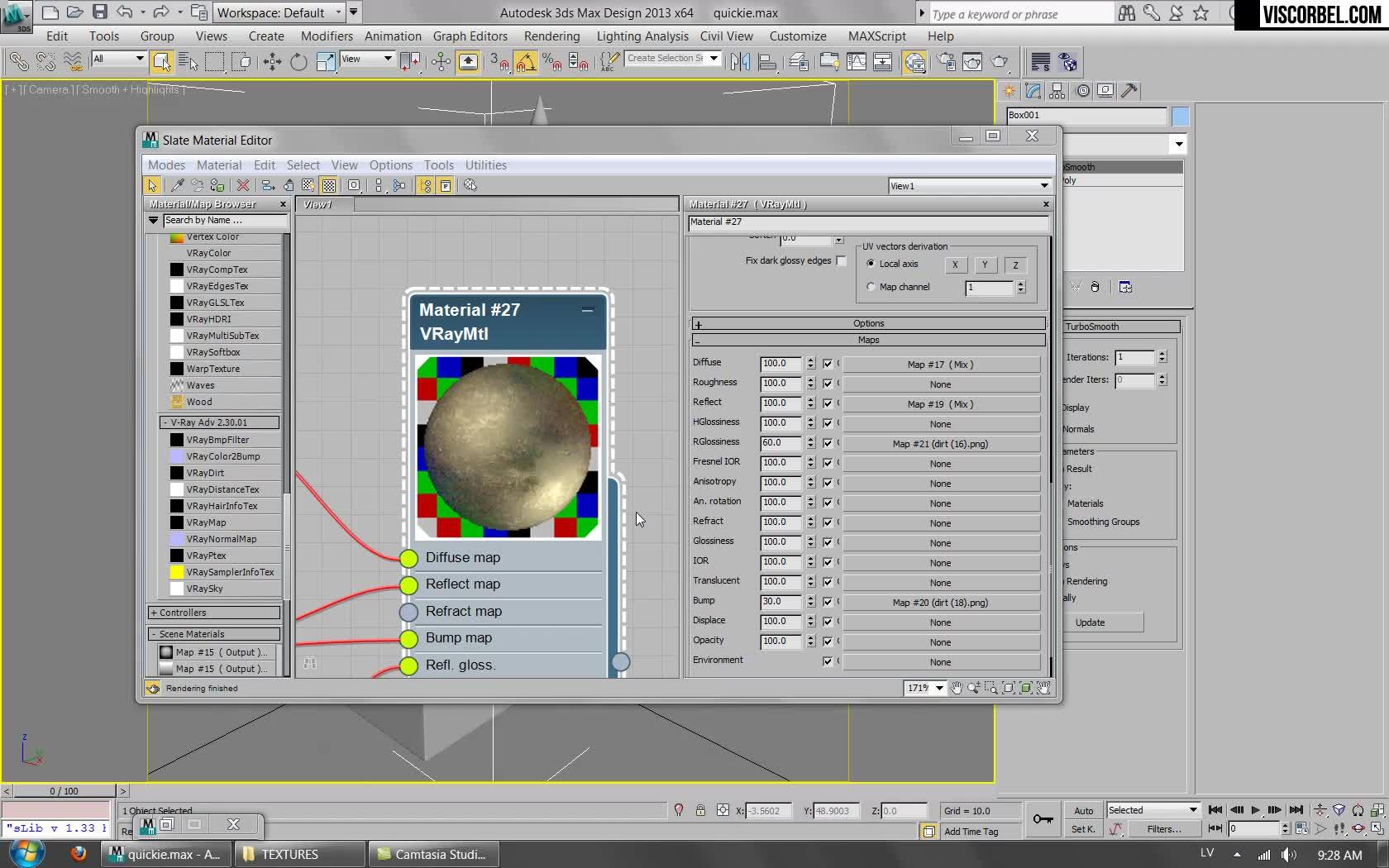Open the Modifiers menu

pos(327,36)
